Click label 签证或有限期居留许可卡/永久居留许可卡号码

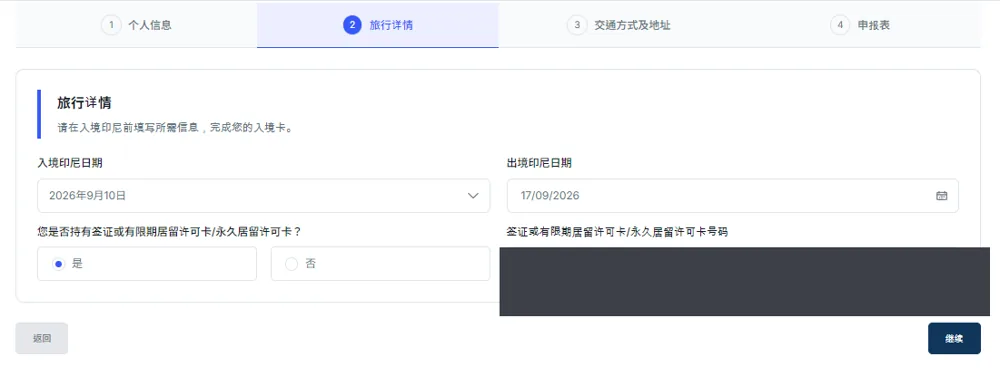pyautogui.click(x=617, y=232)
